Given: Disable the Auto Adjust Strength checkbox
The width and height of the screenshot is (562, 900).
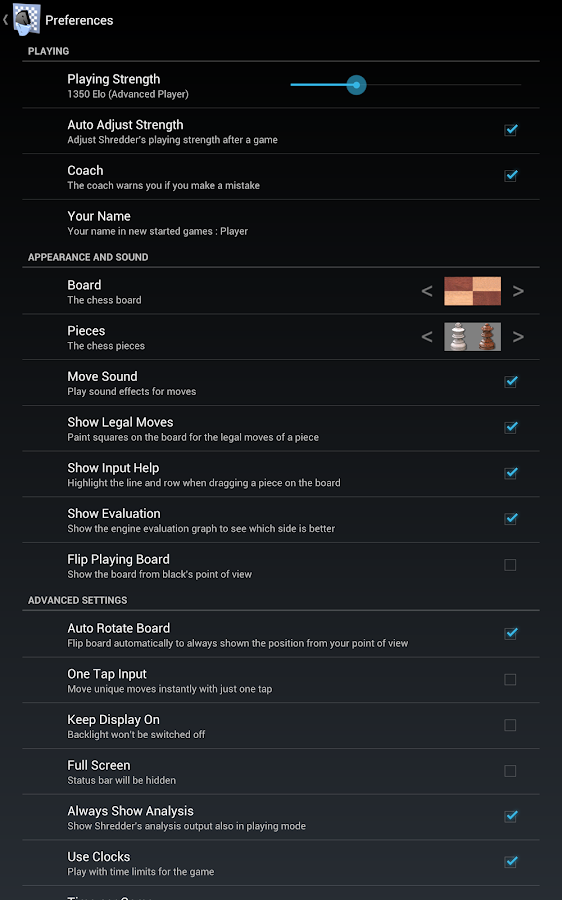Looking at the screenshot, I should (x=510, y=130).
